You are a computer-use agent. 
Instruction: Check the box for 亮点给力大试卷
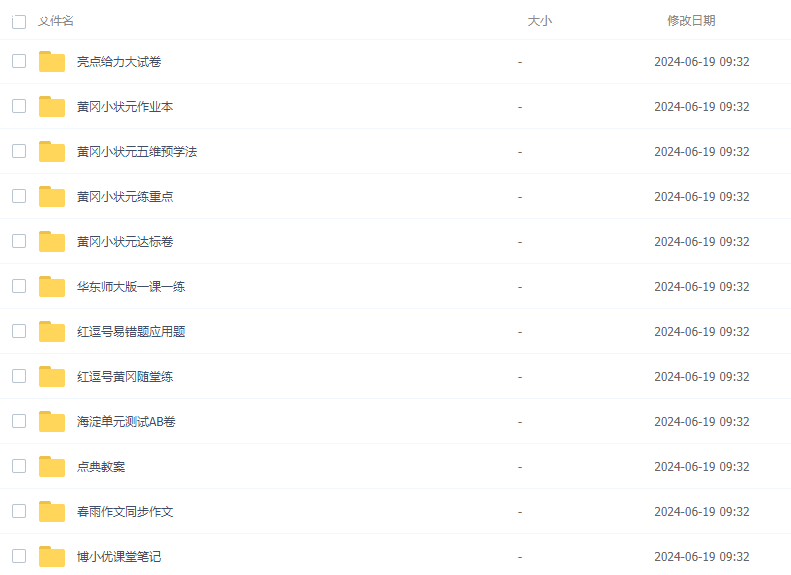tap(19, 61)
